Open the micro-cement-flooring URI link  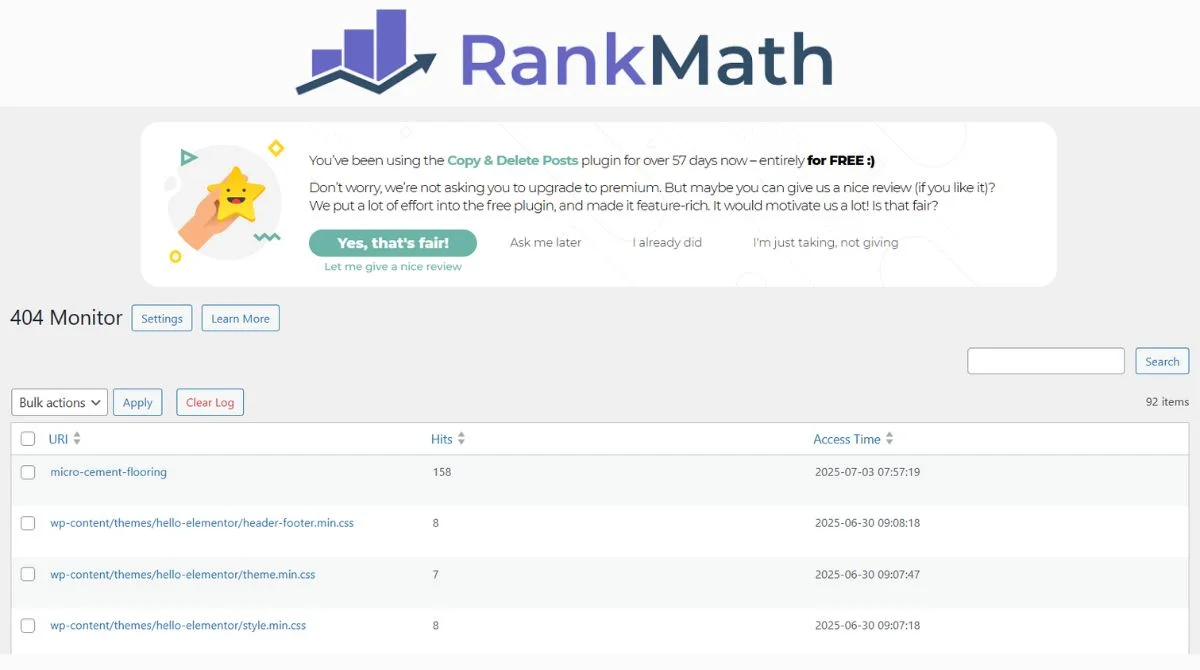[x=108, y=472]
